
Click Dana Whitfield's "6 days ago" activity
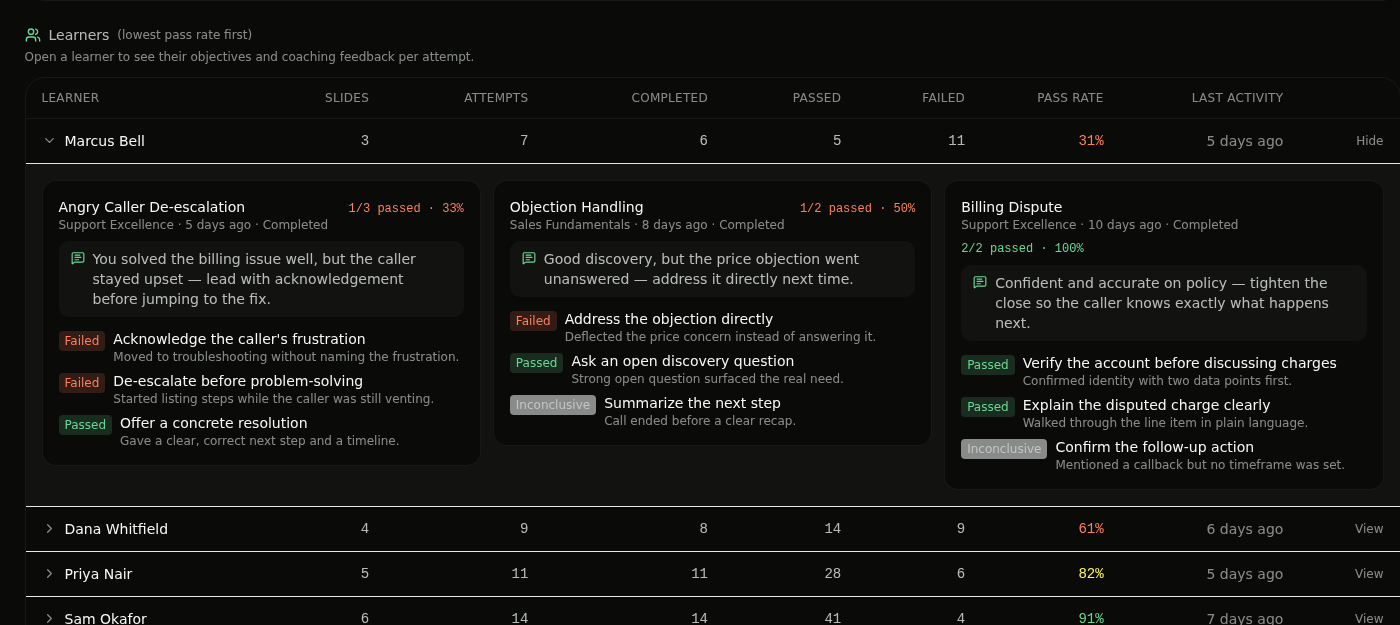point(1245,529)
